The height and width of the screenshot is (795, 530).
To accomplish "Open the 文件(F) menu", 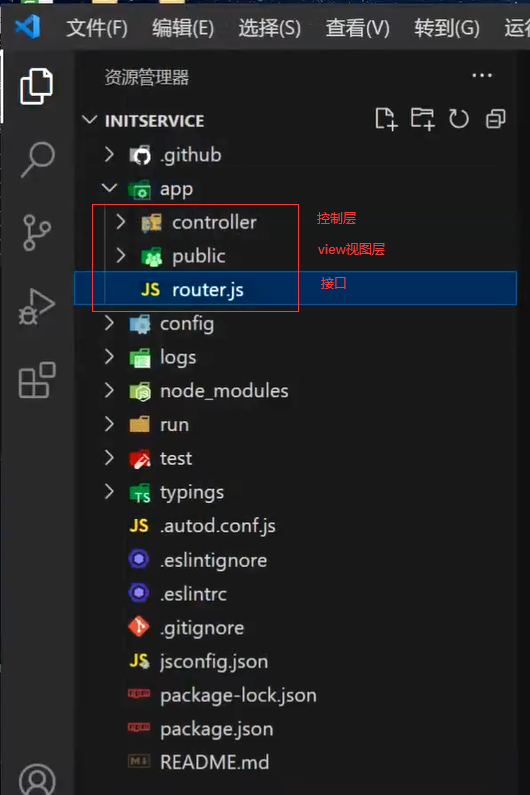I will coord(97,27).
